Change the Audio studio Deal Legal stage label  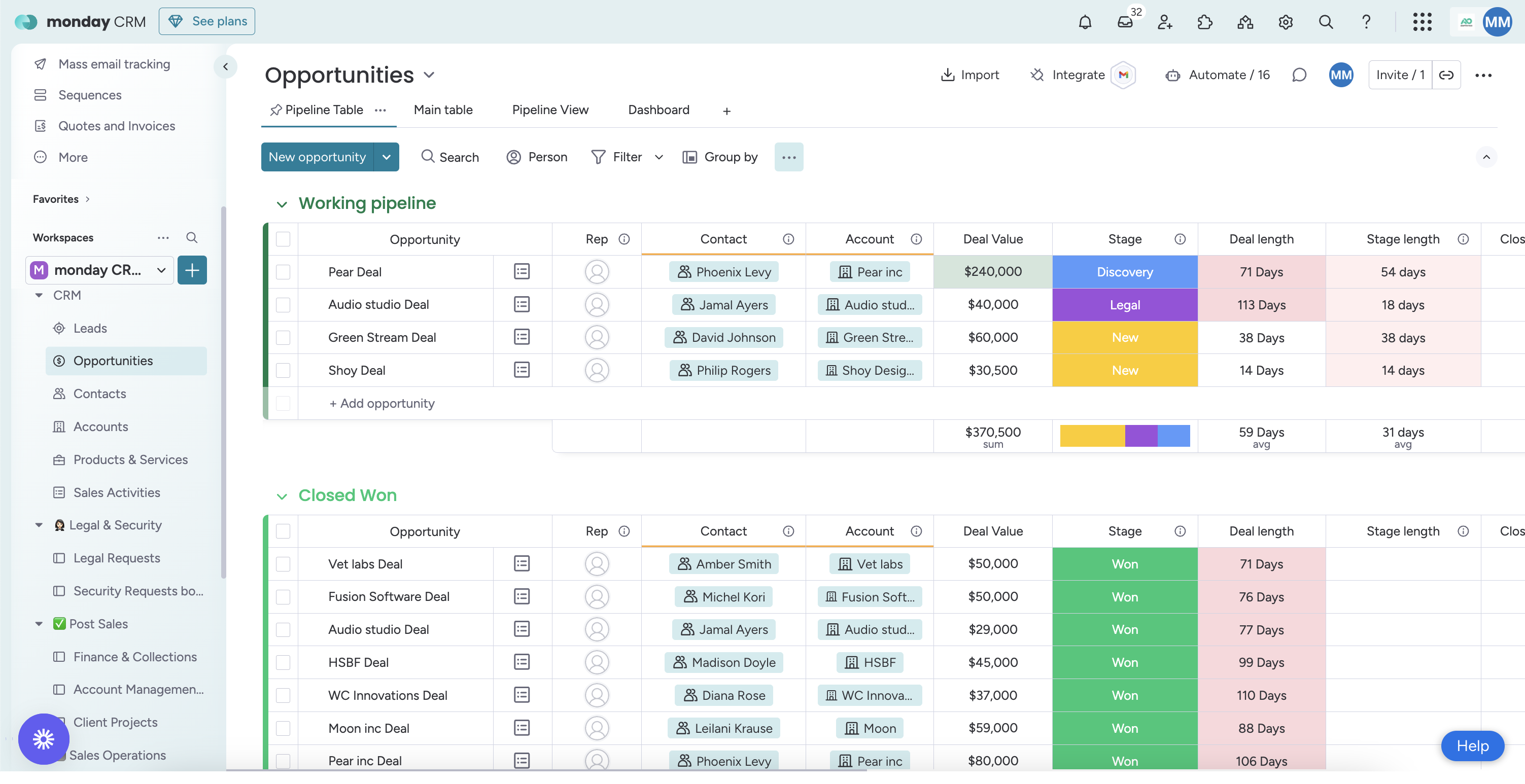coord(1124,305)
